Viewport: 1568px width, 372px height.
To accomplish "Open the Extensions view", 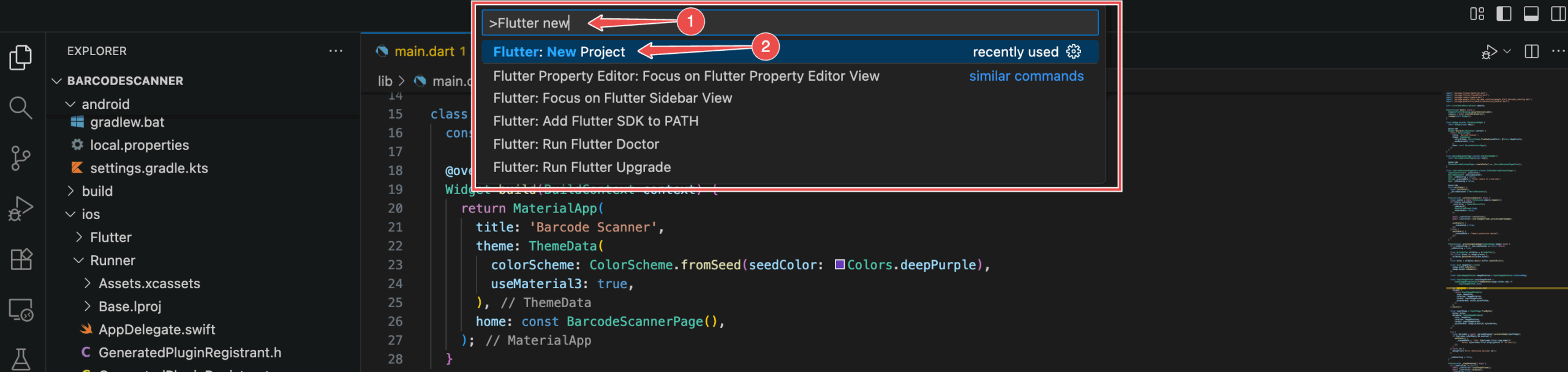I will tap(21, 259).
